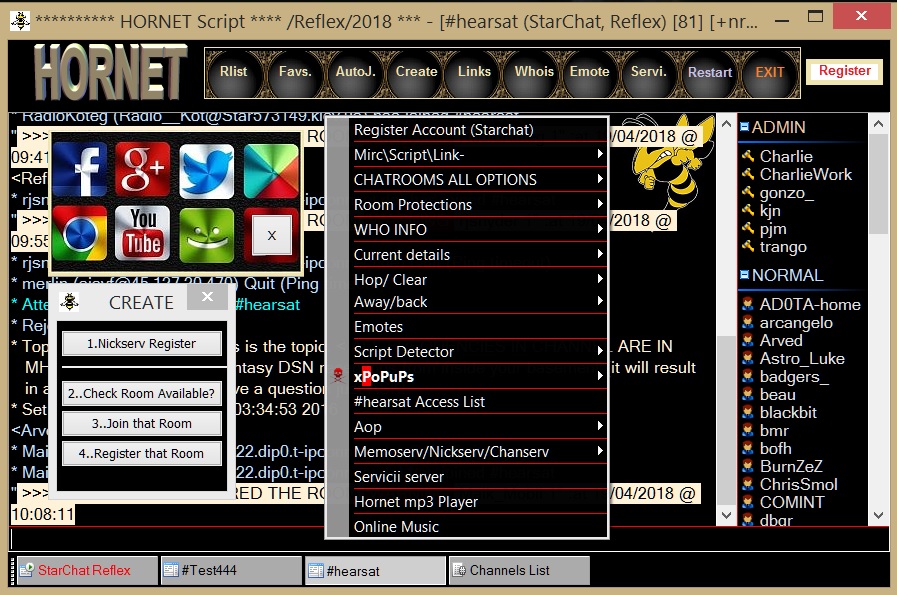
Task: Open the Facebook icon in the social panel
Action: pyautogui.click(x=79, y=170)
